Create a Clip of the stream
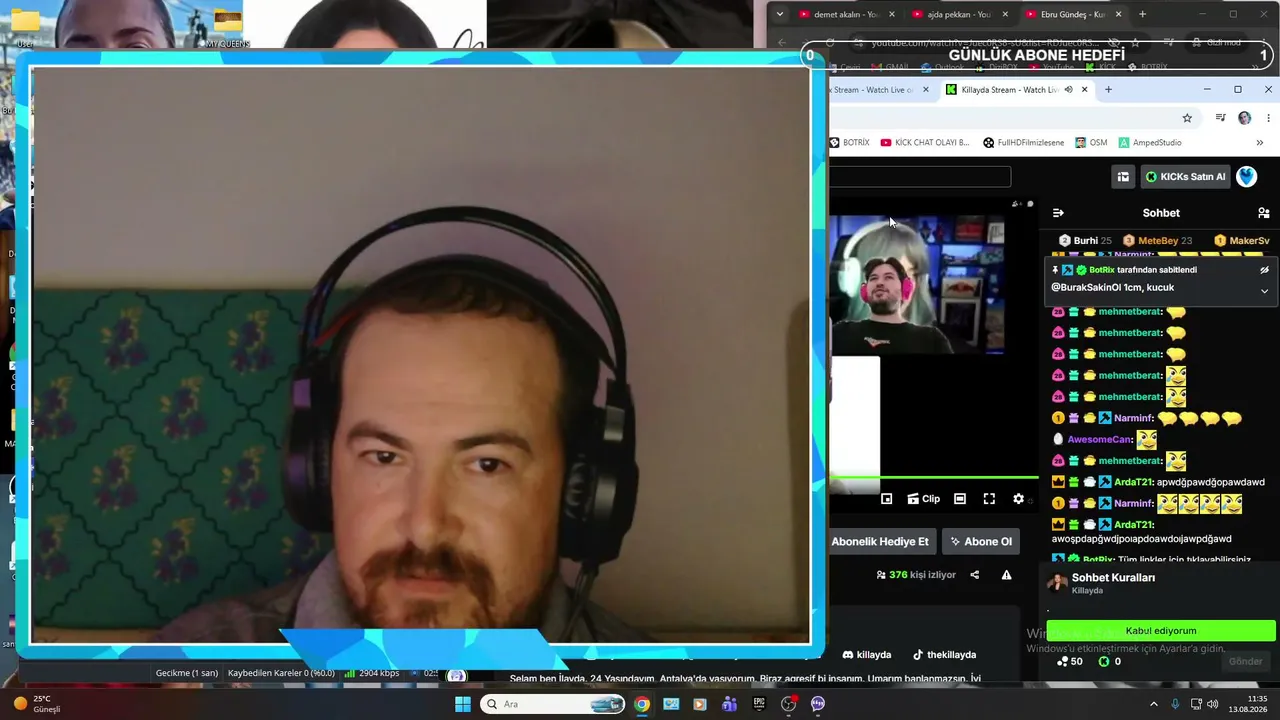The image size is (1280, 720). (x=924, y=499)
